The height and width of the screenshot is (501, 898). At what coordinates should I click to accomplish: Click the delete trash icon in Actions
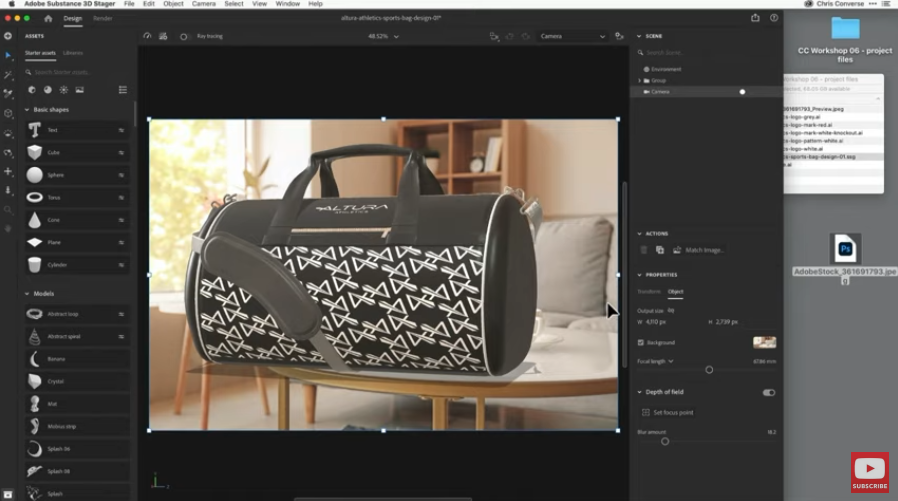click(x=644, y=250)
